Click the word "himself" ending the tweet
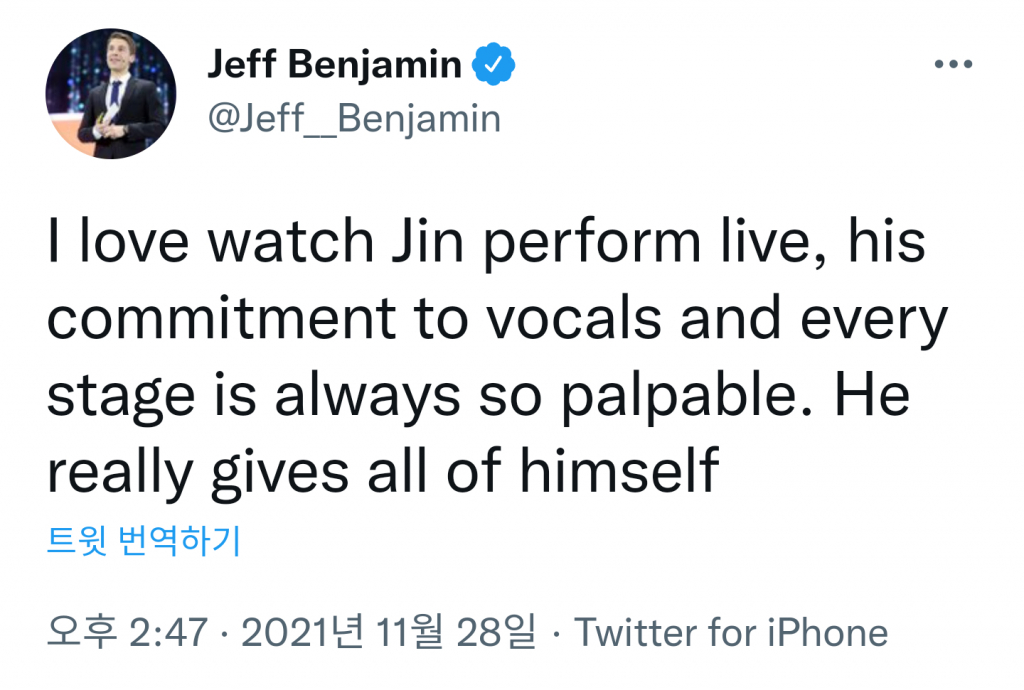 619,470
